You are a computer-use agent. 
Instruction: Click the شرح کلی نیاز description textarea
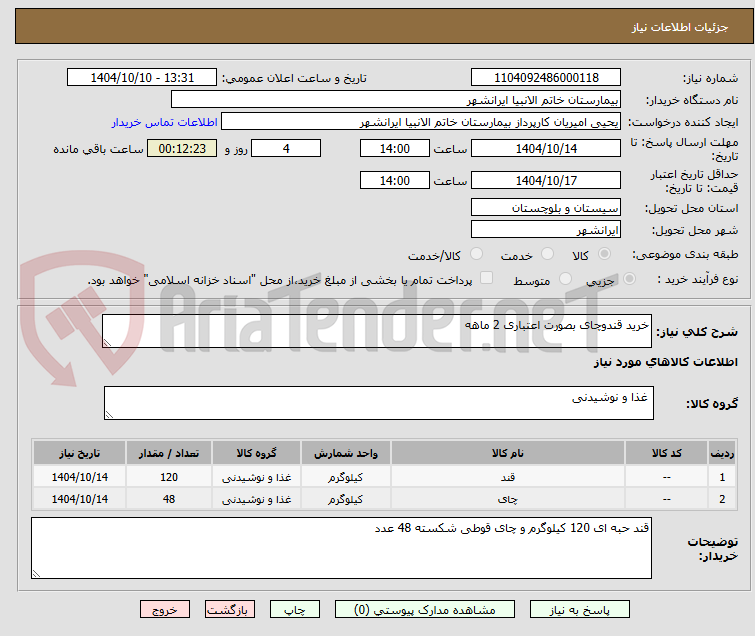[377, 331]
